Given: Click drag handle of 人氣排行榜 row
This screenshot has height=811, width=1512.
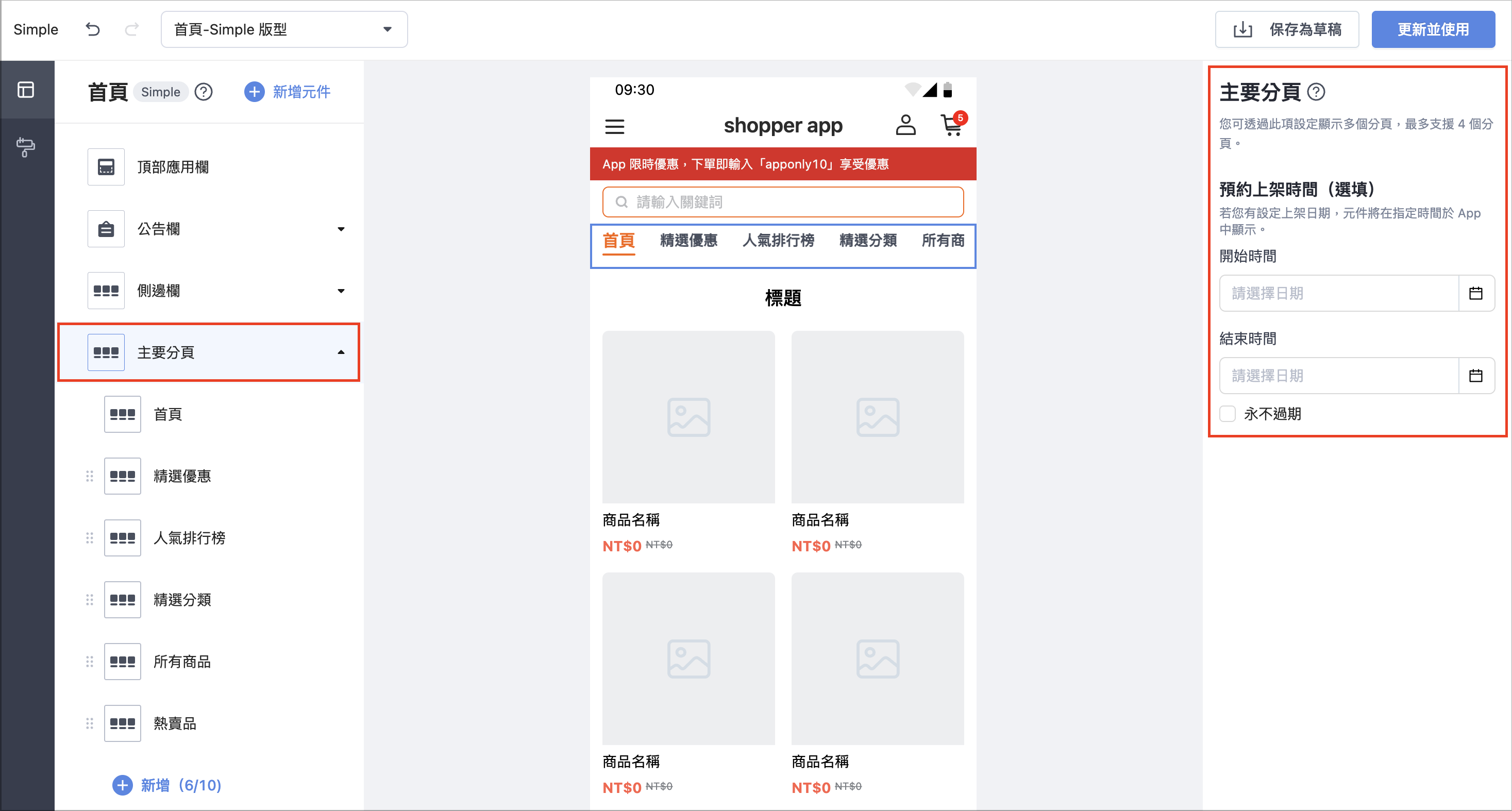Looking at the screenshot, I should tap(89, 537).
